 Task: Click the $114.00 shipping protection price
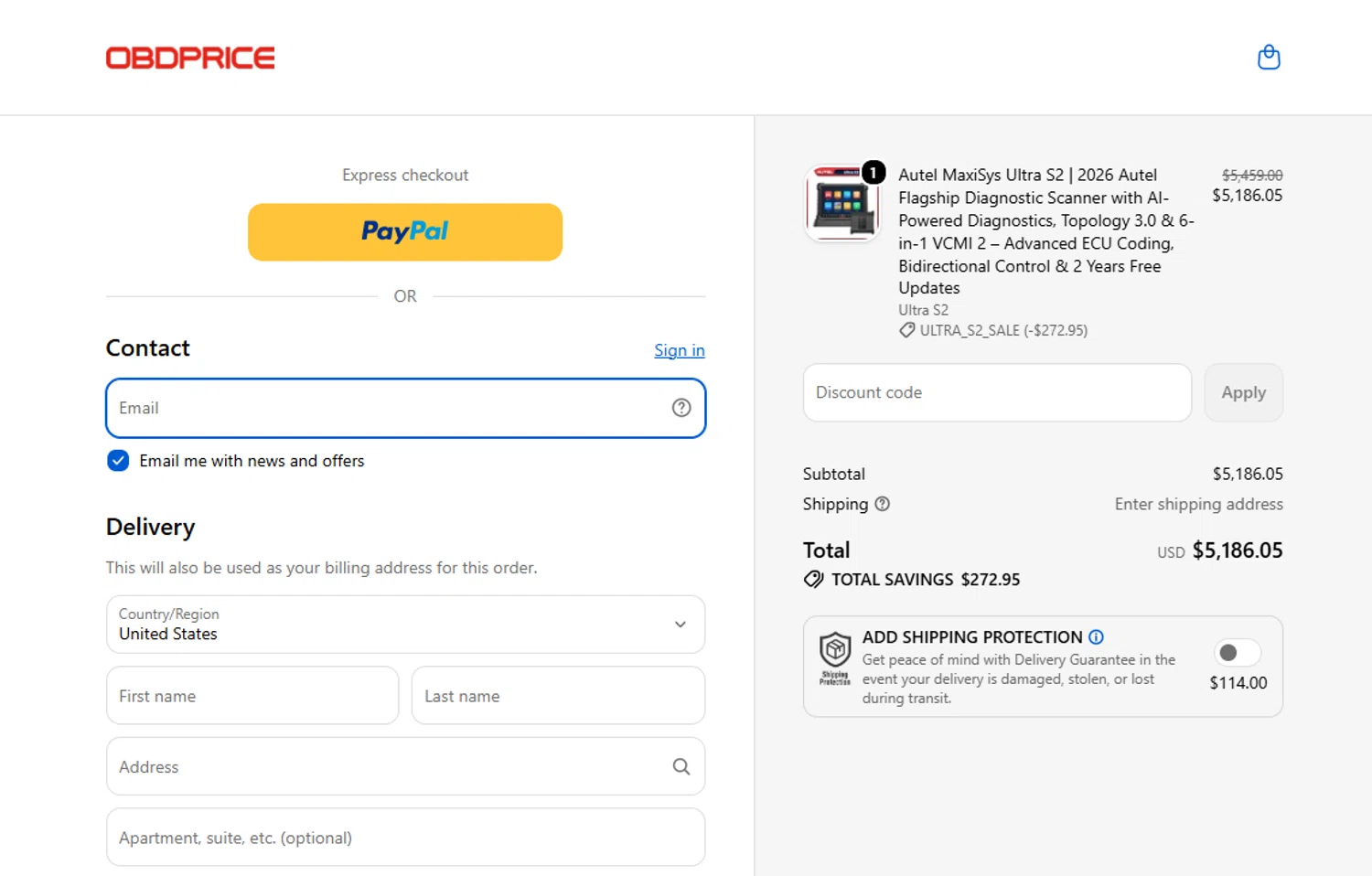click(x=1238, y=683)
